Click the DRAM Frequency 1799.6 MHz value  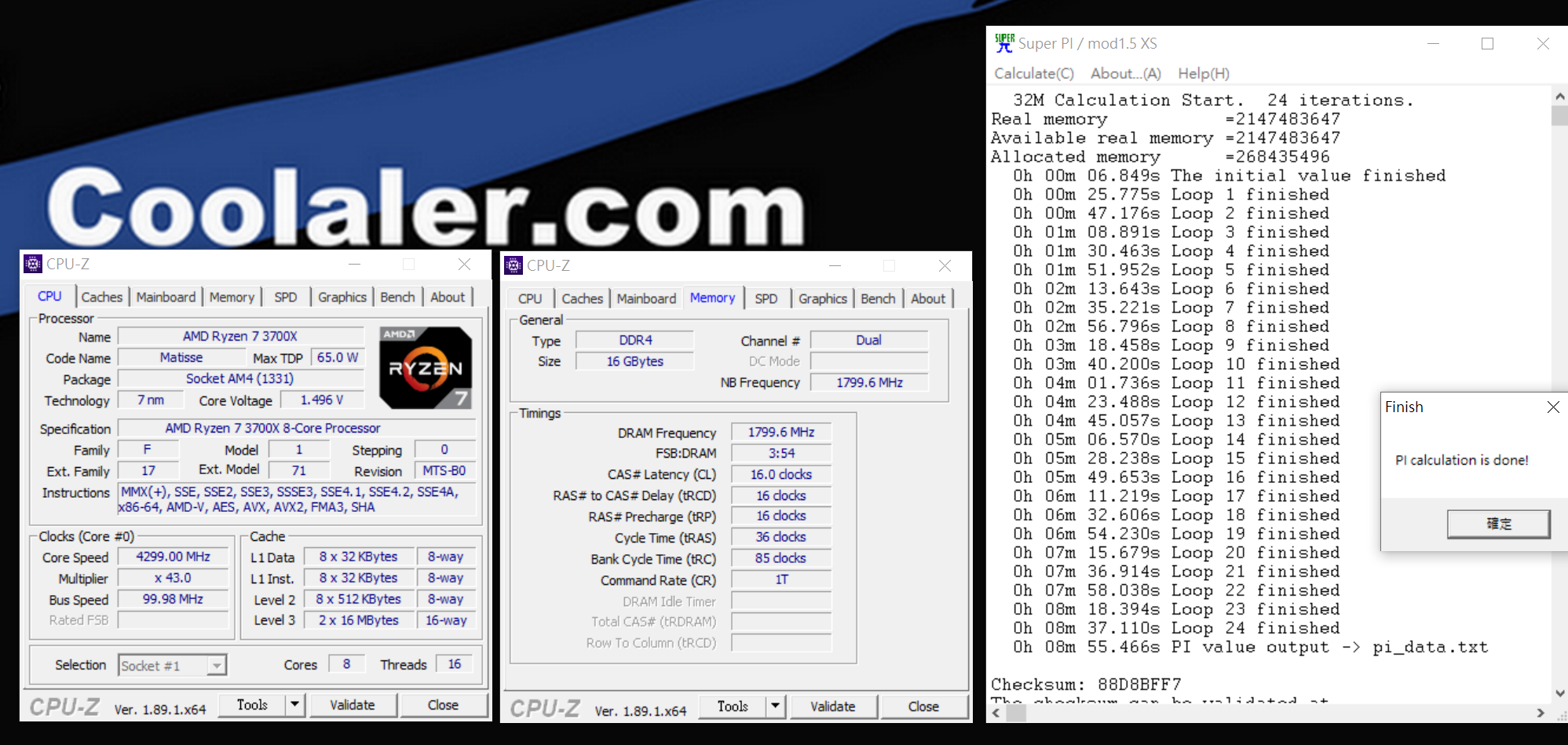780,432
